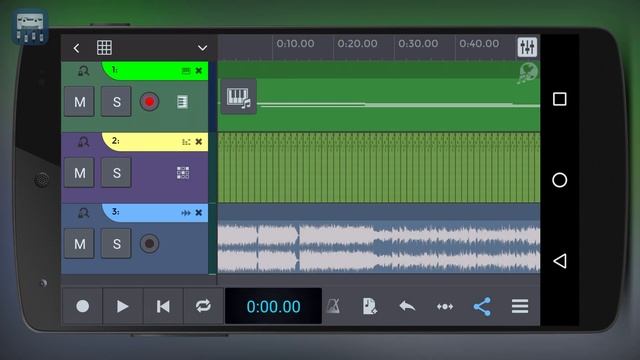
Task: Arm record on track 3
Action: 149,244
